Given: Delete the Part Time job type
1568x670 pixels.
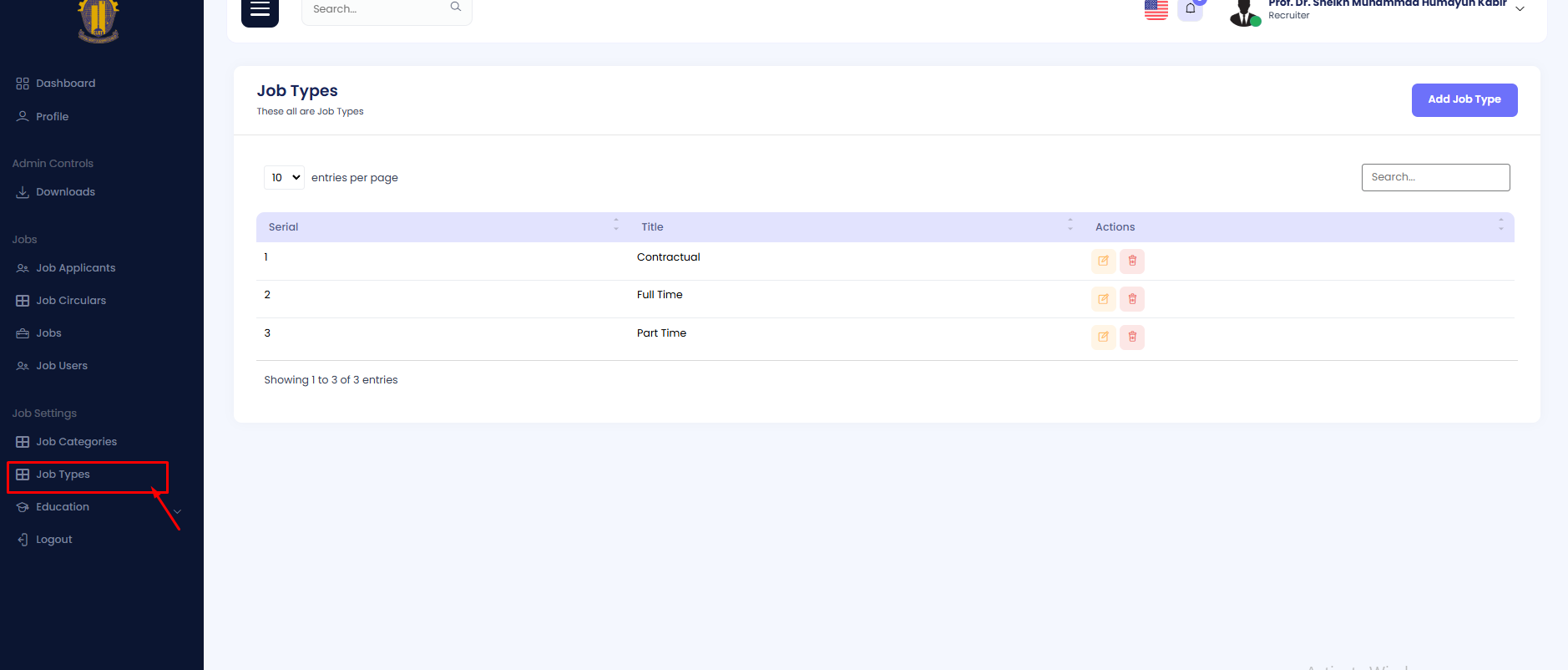Looking at the screenshot, I should pos(1132,338).
